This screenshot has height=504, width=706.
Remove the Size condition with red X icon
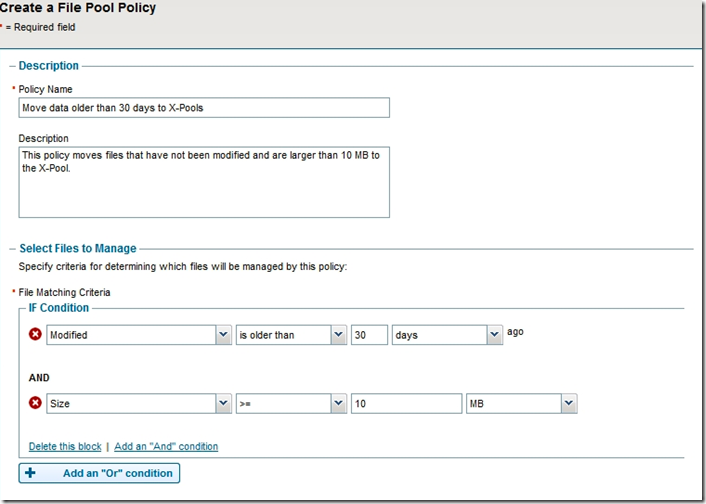tap(35, 403)
